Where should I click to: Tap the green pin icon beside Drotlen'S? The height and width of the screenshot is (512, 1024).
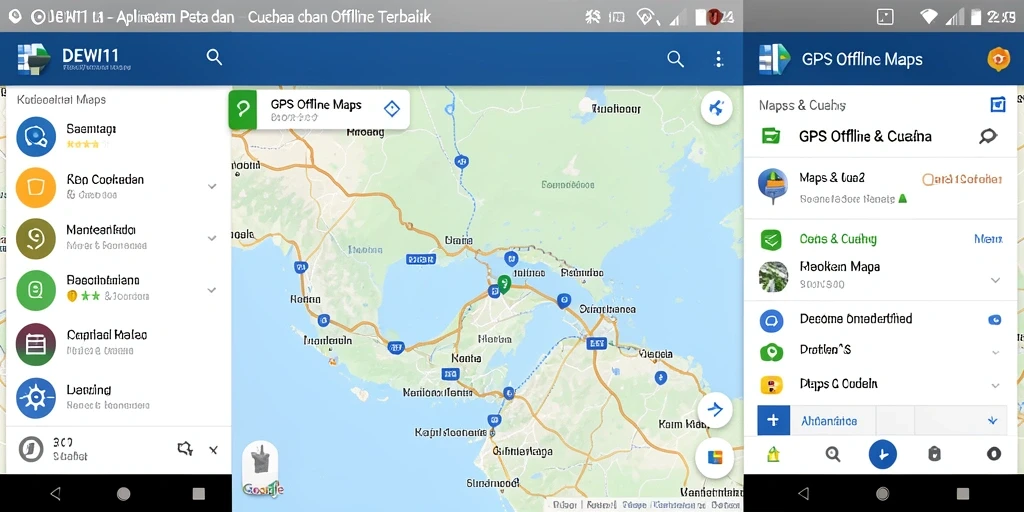771,353
